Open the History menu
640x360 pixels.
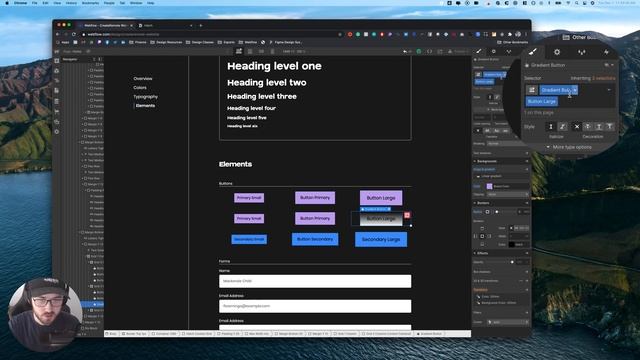point(71,3)
